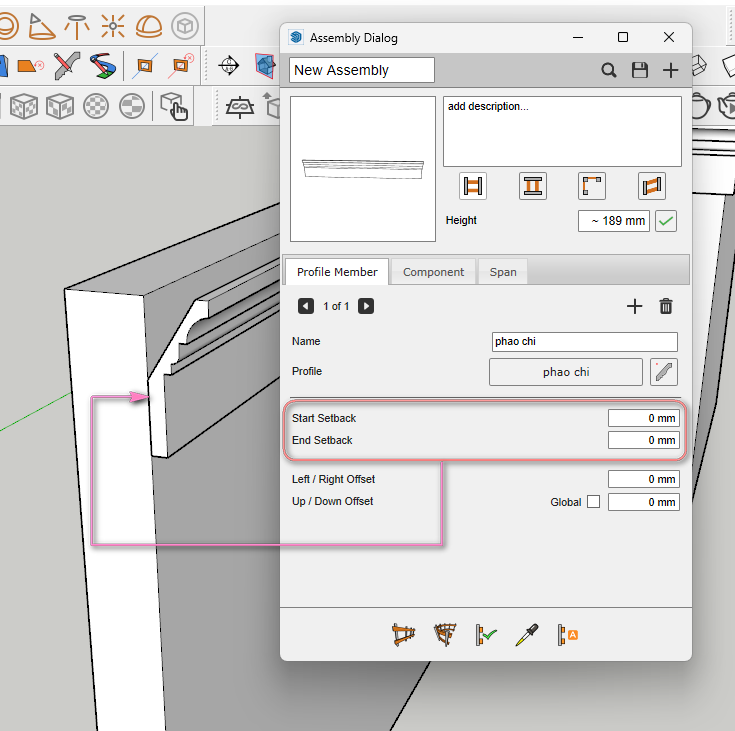Viewport: 735px width, 731px height.
Task: Click the search assembly magnifier icon
Action: pyautogui.click(x=609, y=70)
